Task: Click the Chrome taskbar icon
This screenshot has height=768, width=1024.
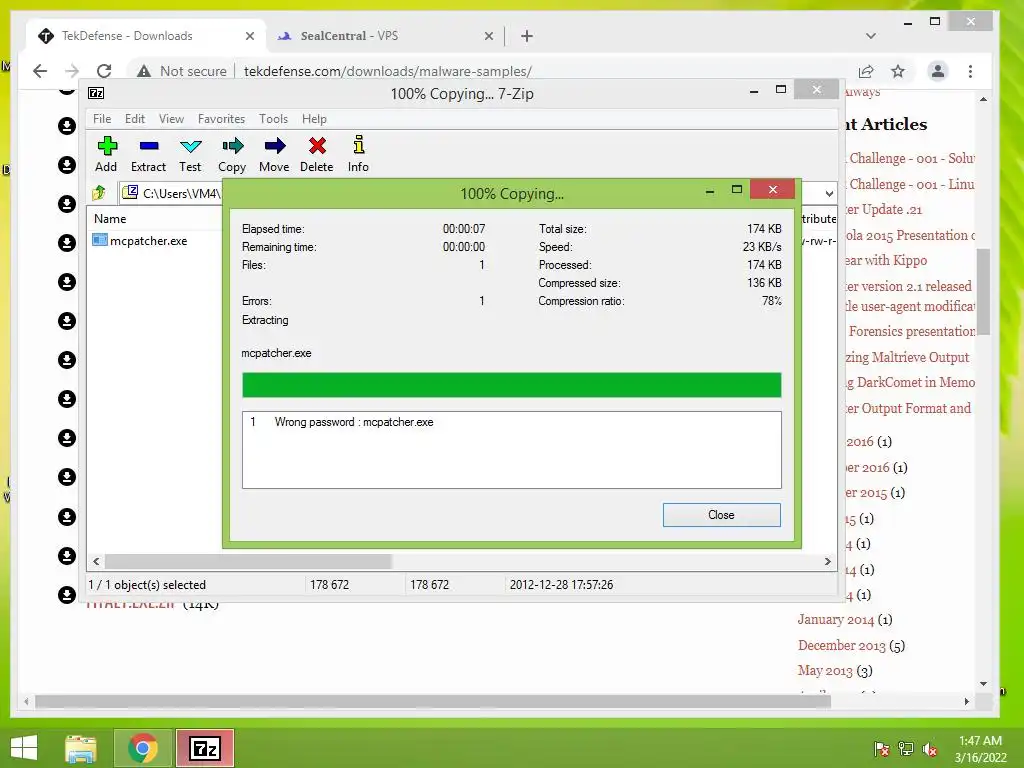Action: click(x=143, y=748)
